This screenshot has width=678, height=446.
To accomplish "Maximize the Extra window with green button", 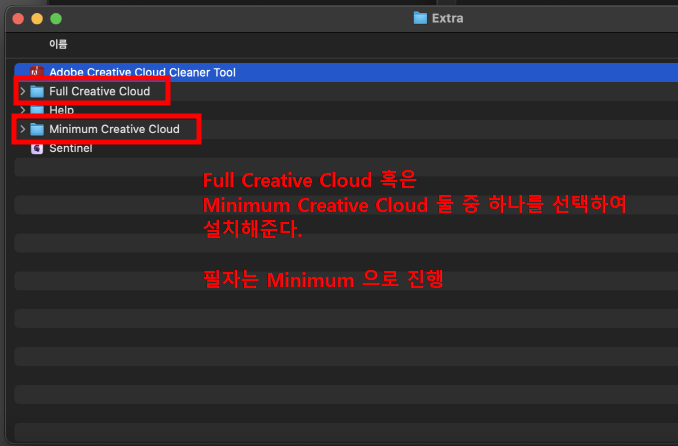I will (56, 19).
